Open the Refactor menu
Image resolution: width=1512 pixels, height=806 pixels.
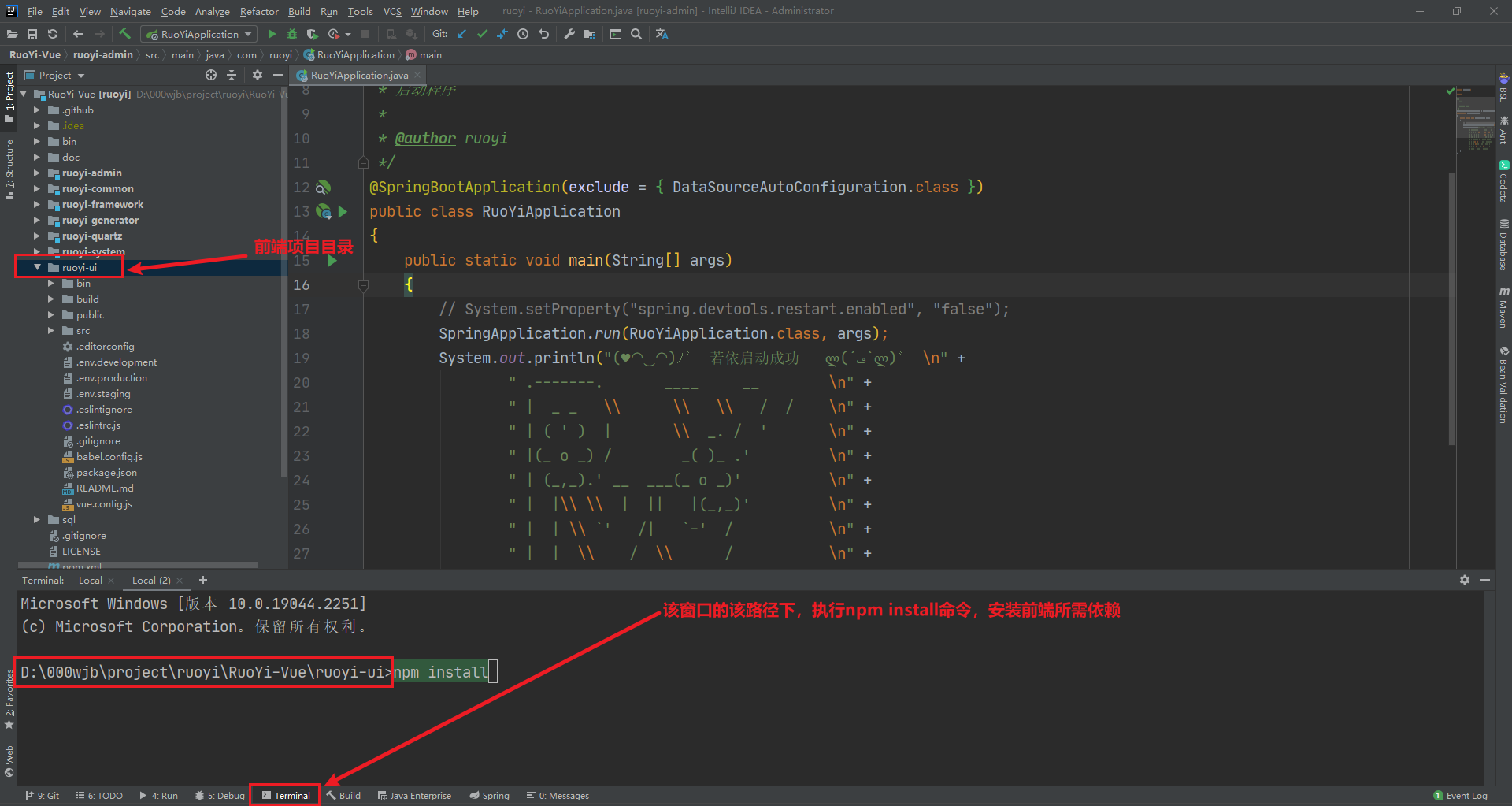pos(259,11)
